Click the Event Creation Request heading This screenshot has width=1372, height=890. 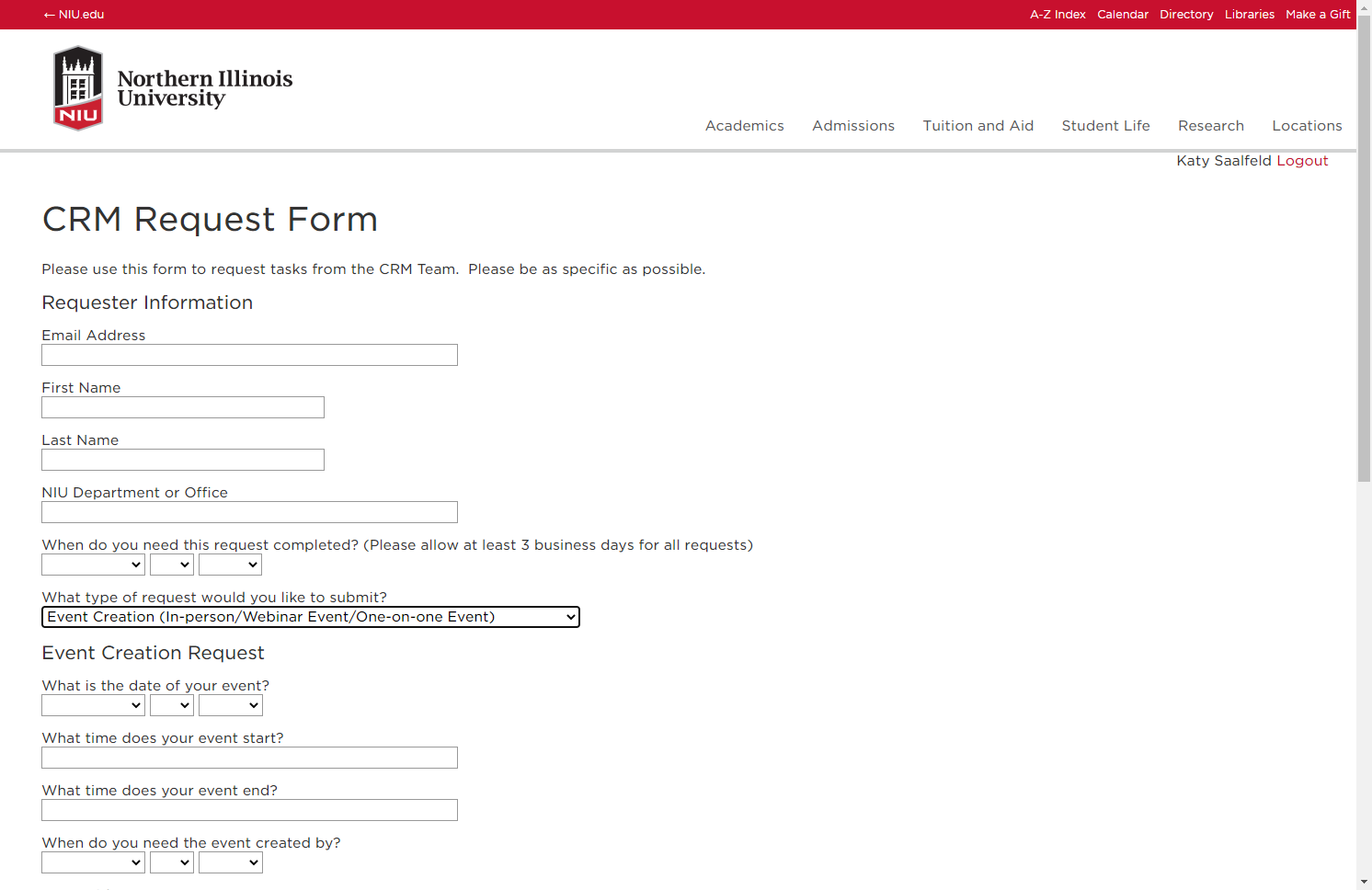[x=153, y=653]
